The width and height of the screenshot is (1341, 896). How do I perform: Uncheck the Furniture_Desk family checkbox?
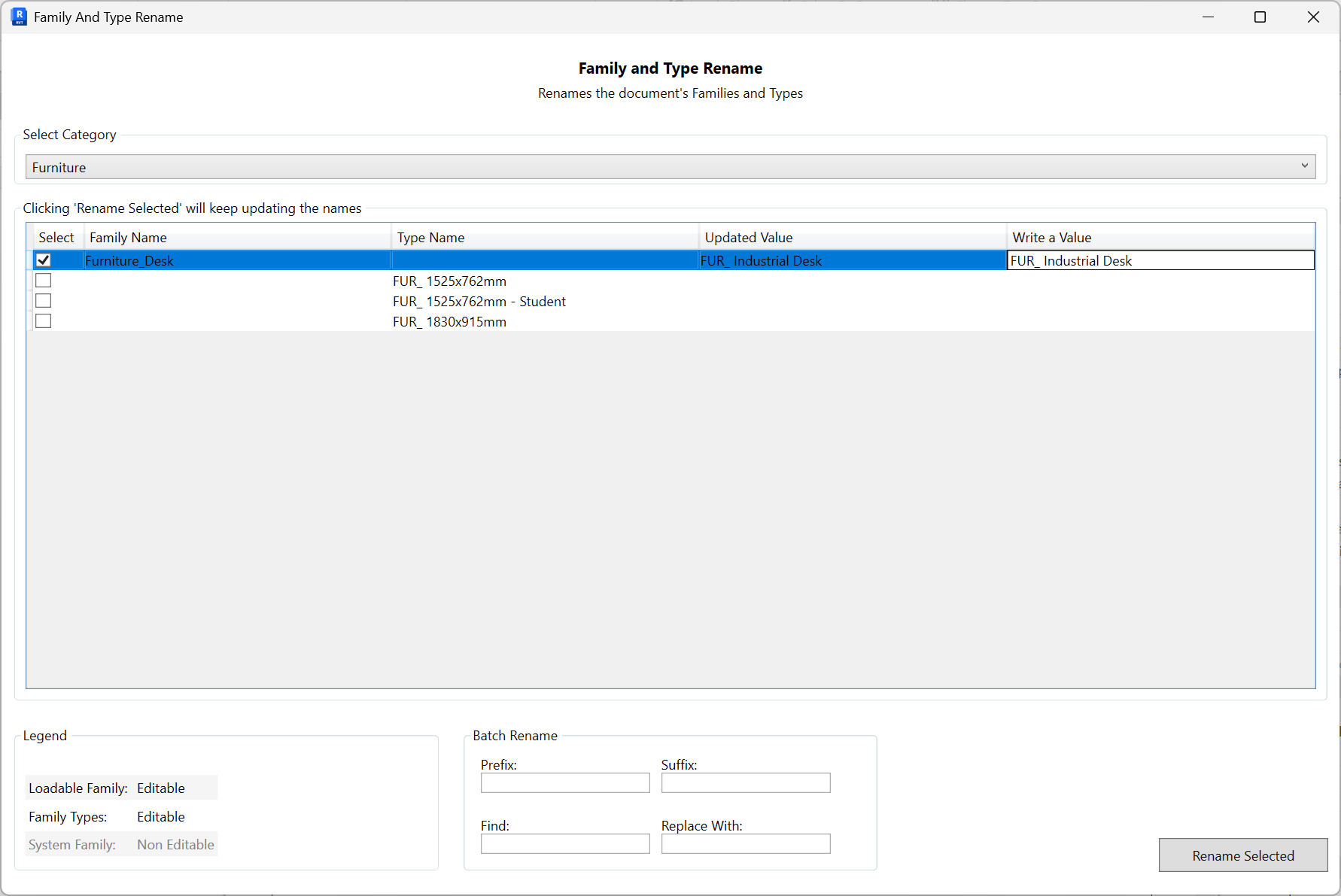tap(44, 260)
